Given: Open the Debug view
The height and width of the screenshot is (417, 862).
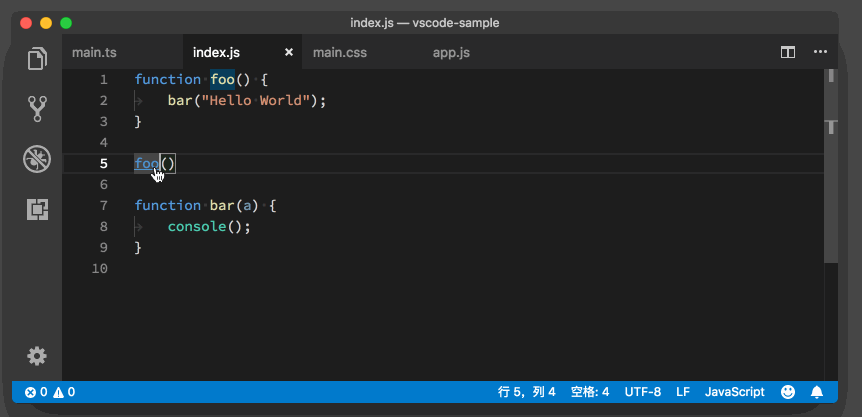Looking at the screenshot, I should (x=38, y=158).
